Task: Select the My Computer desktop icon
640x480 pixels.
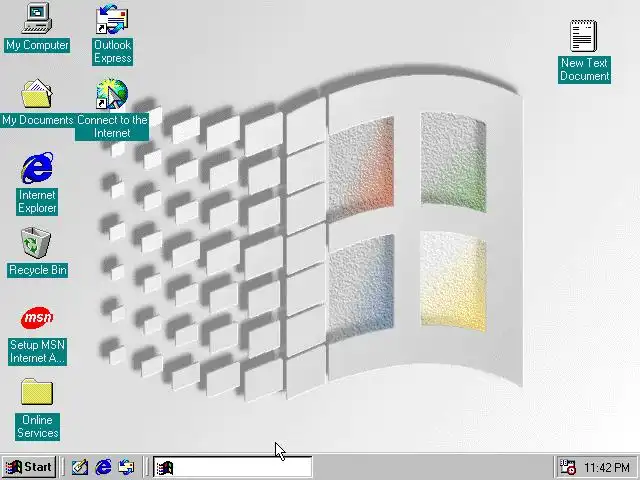Action: point(37,18)
